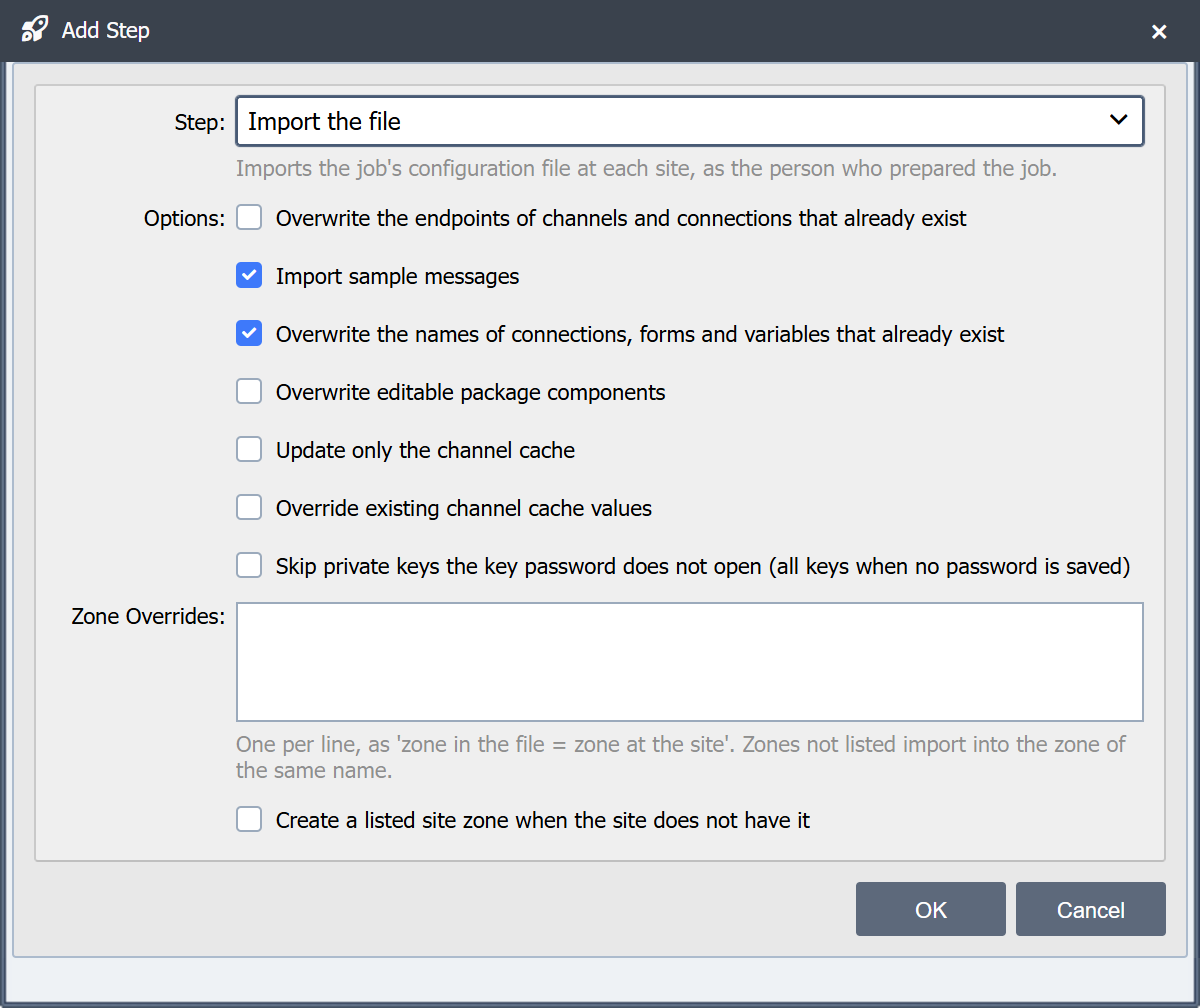Uncheck Import sample messages

tap(249, 276)
